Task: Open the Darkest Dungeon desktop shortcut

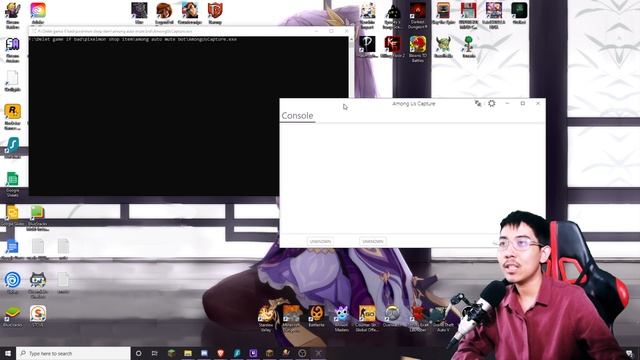Action: [x=418, y=16]
